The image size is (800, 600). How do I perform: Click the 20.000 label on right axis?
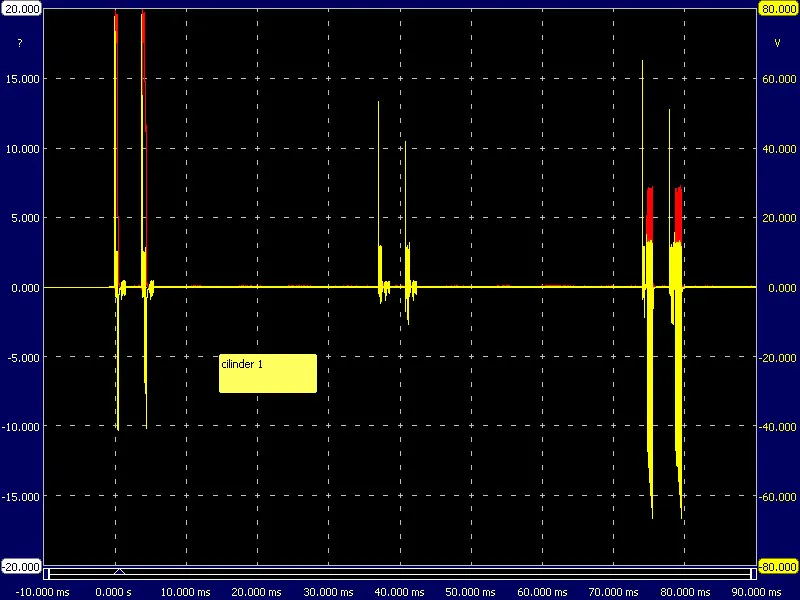click(x=779, y=218)
